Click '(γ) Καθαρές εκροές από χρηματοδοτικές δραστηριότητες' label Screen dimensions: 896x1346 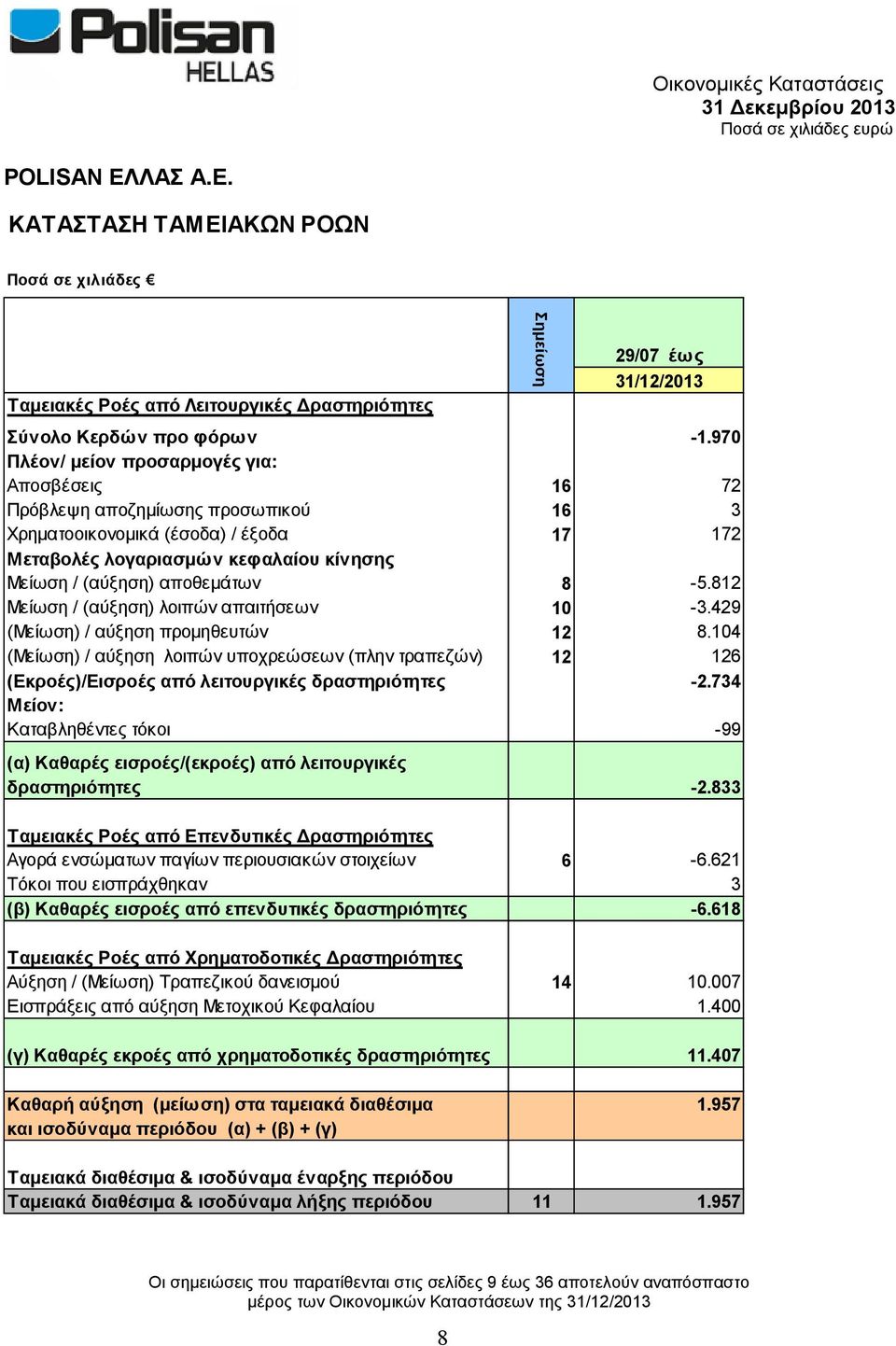point(248,1056)
